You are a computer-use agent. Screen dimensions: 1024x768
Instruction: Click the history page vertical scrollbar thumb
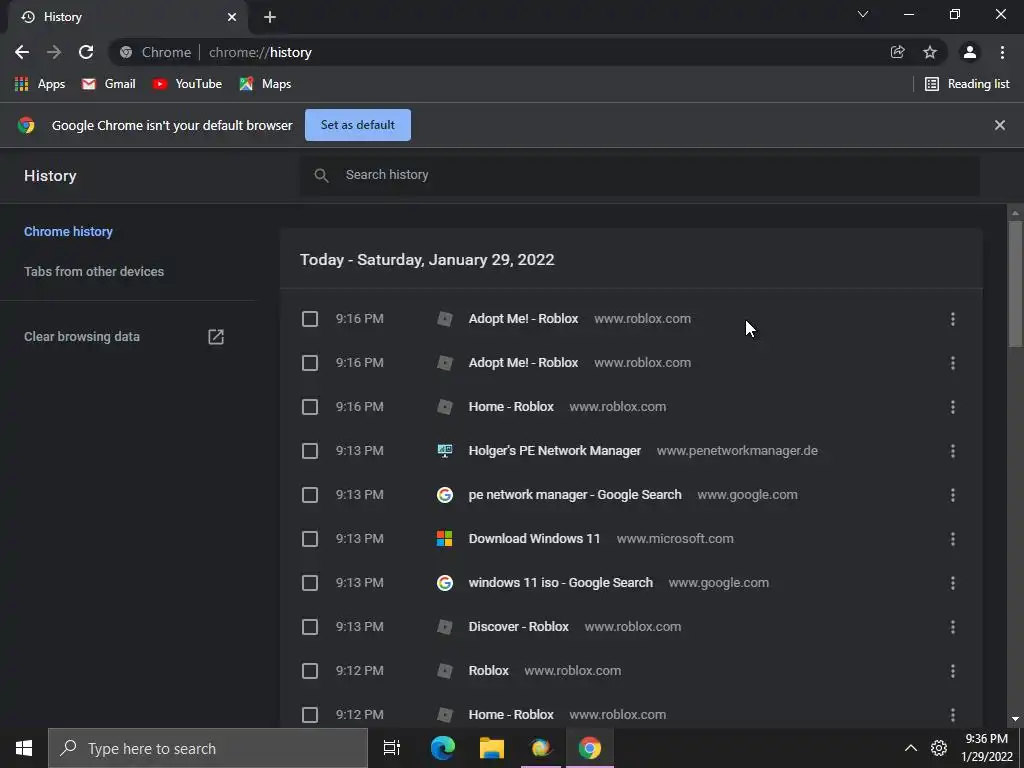[x=1015, y=284]
